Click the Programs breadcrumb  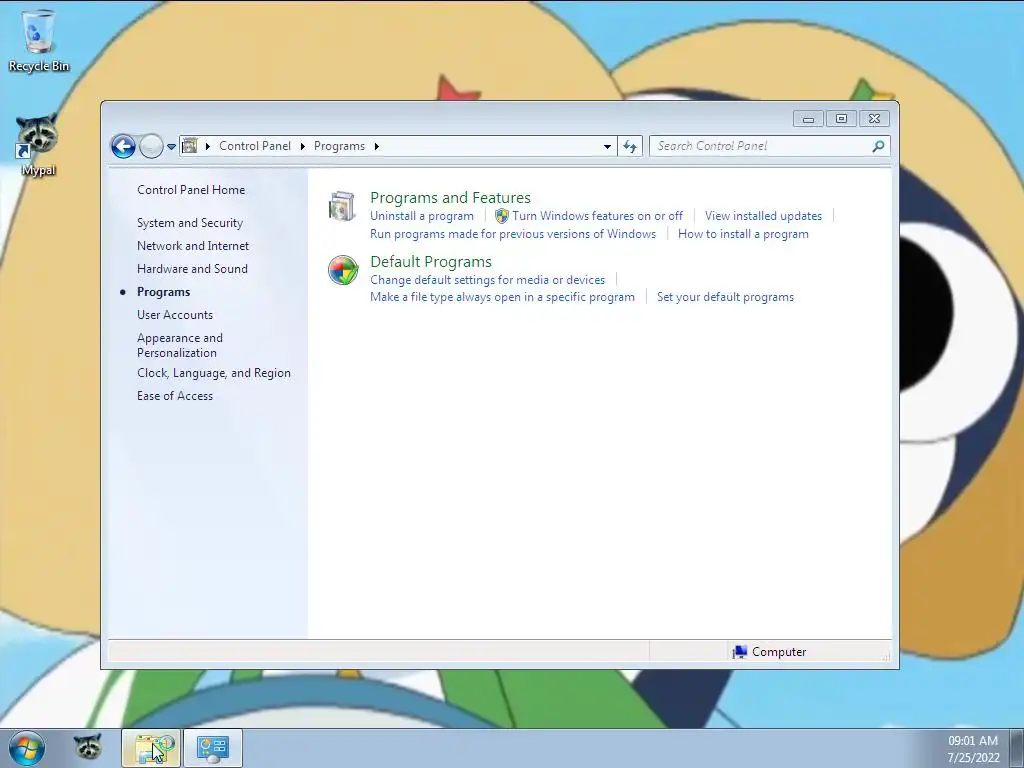[339, 146]
